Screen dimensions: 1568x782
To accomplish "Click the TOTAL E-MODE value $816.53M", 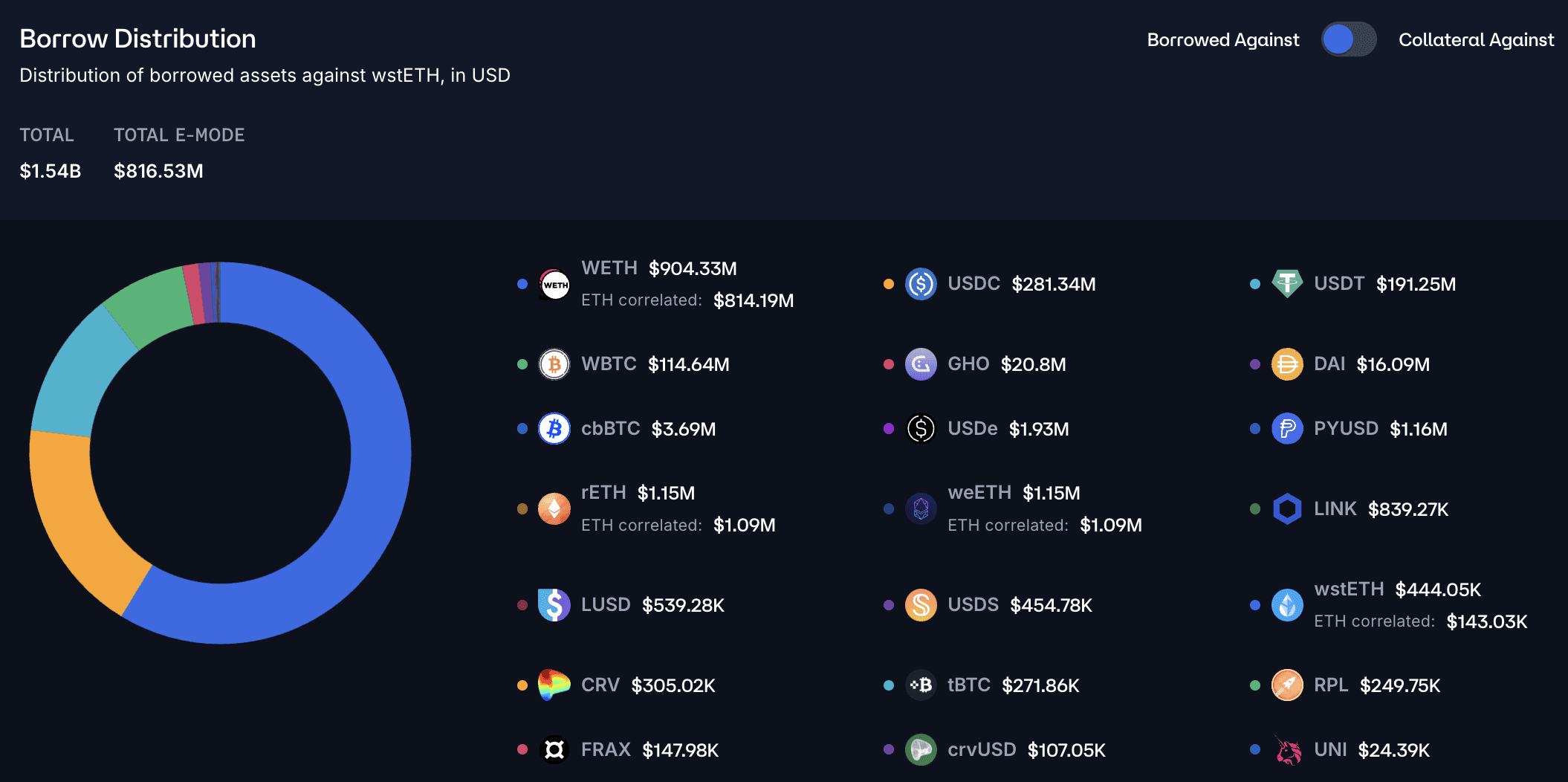I will click(158, 171).
